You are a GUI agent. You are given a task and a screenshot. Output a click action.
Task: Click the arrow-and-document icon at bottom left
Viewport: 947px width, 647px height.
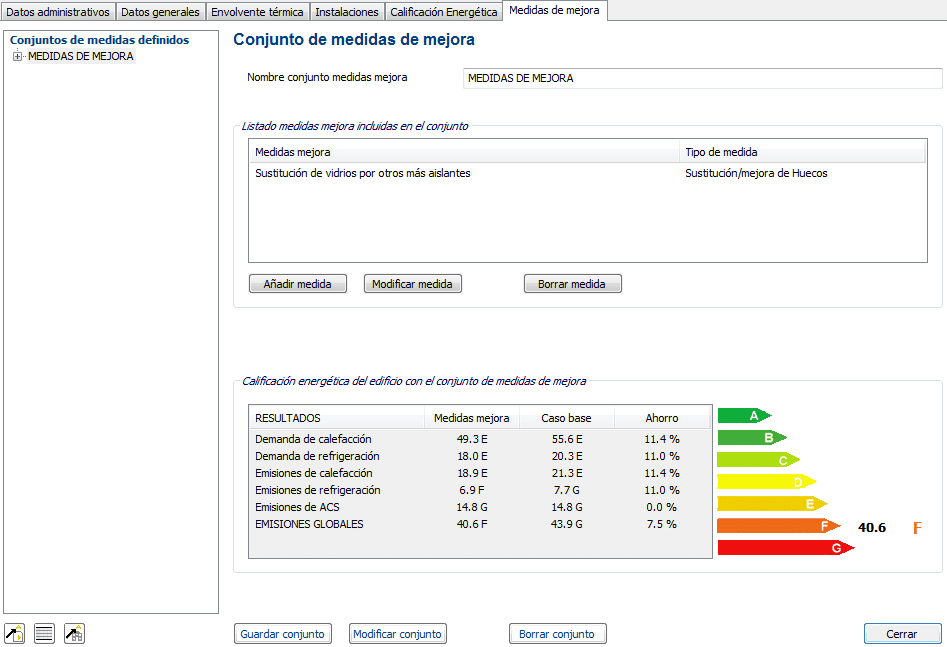click(x=15, y=633)
